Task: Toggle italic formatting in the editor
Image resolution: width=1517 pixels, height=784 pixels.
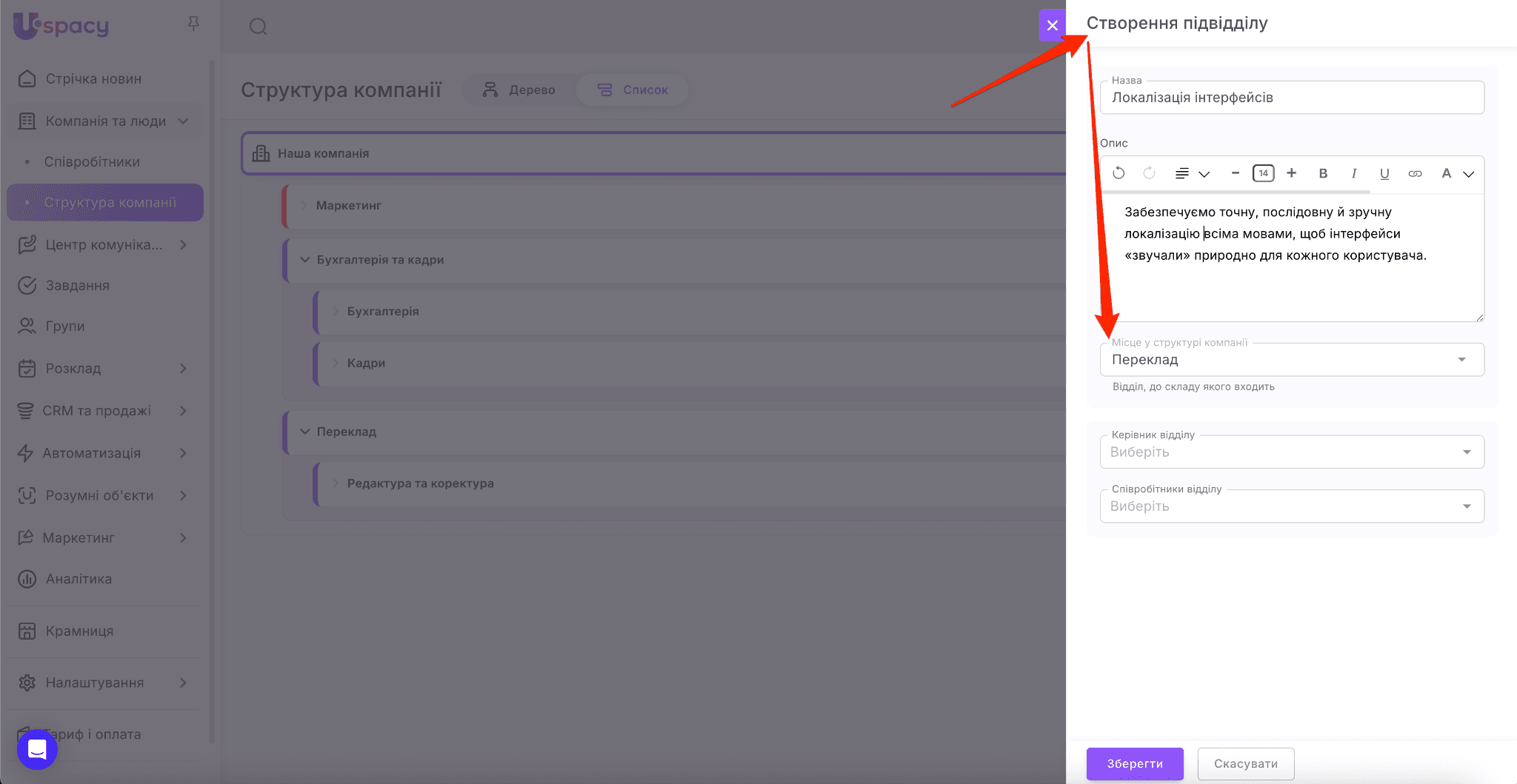Action: 1354,173
